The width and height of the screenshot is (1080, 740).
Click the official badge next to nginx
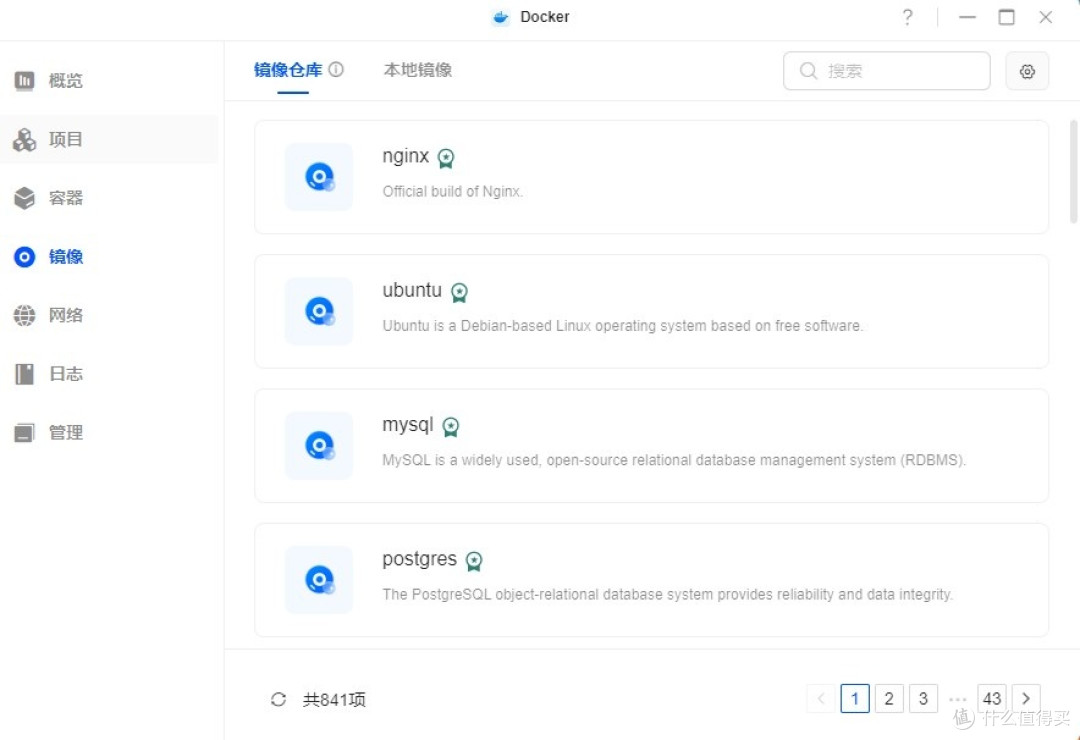[x=446, y=158]
